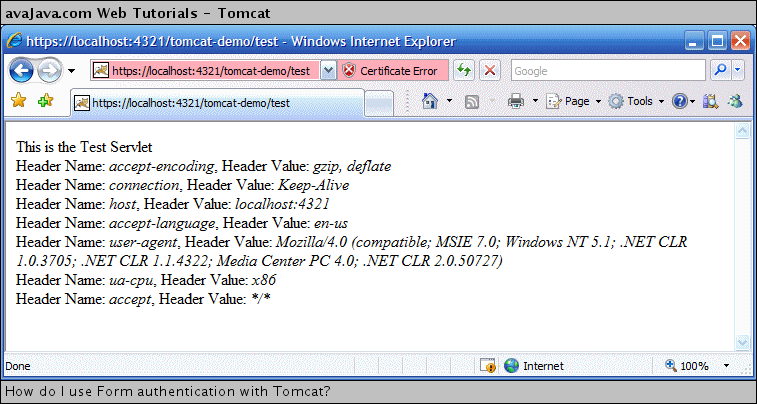The image size is (757, 404).
Task: Minimize the Internet Explorer window
Action: (x=695, y=41)
